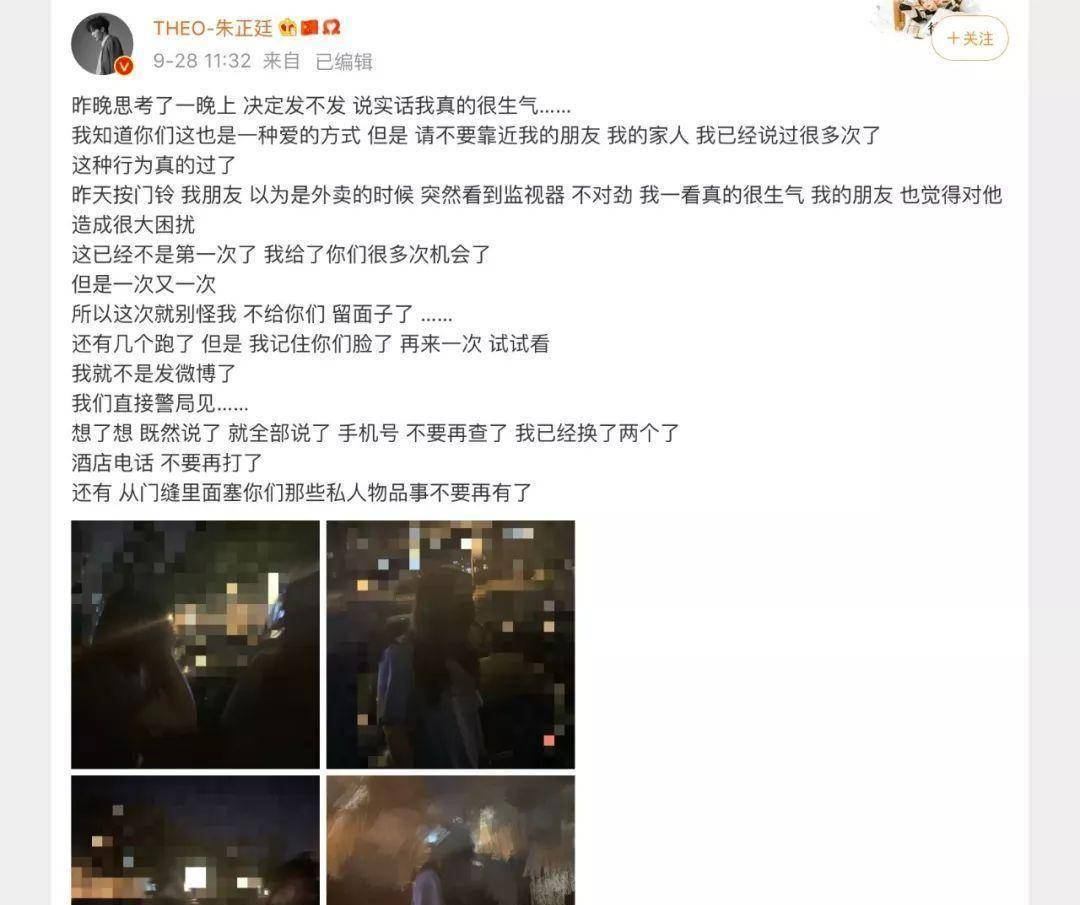Image resolution: width=1080 pixels, height=905 pixels.
Task: Click the post line beginning 昨晚思考了一晚上
Action: click(321, 105)
